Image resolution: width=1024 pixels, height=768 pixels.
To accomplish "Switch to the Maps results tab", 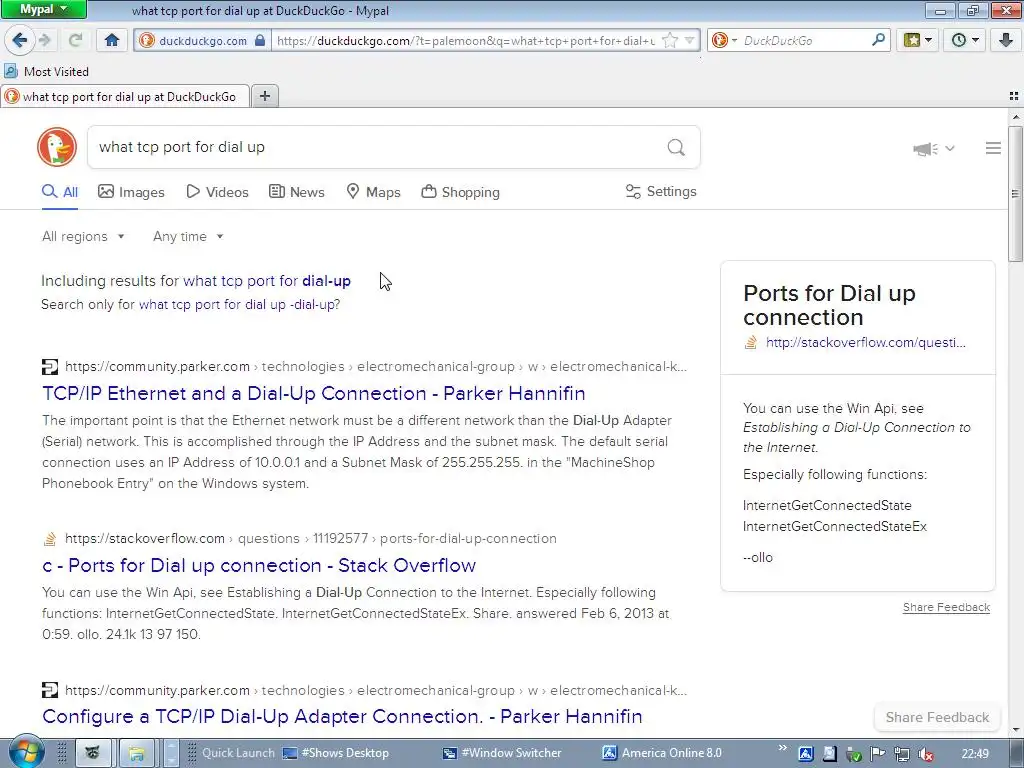I will coord(373,192).
